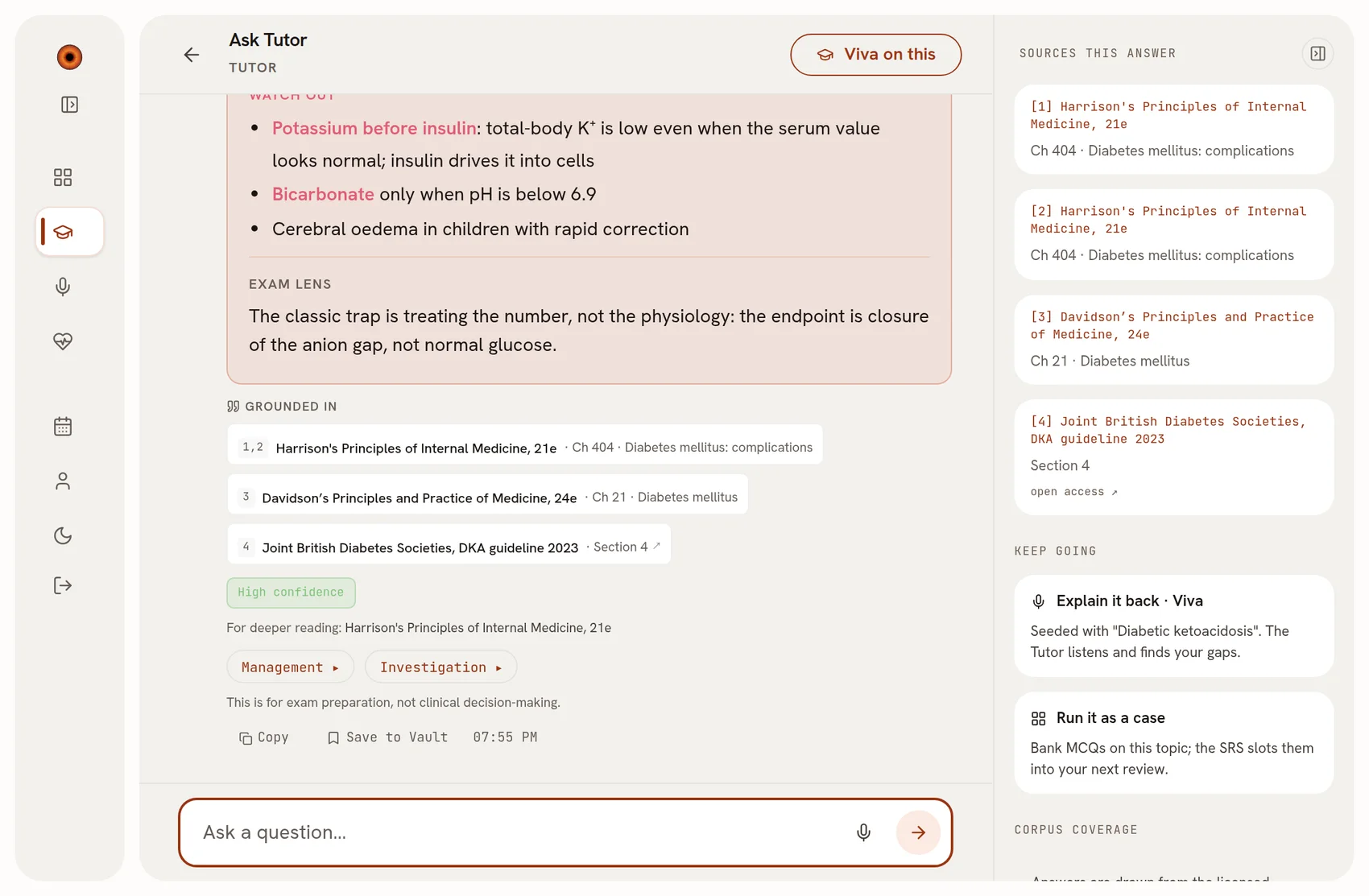Image resolution: width=1369 pixels, height=896 pixels.
Task: Click the SOURCES THIS ANSWER heading
Action: (1098, 53)
